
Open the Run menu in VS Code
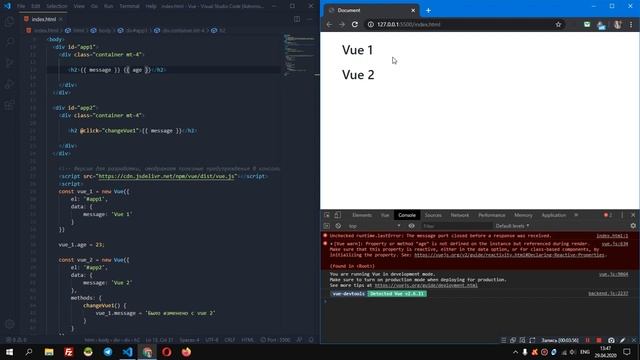pyautogui.click(x=109, y=6)
